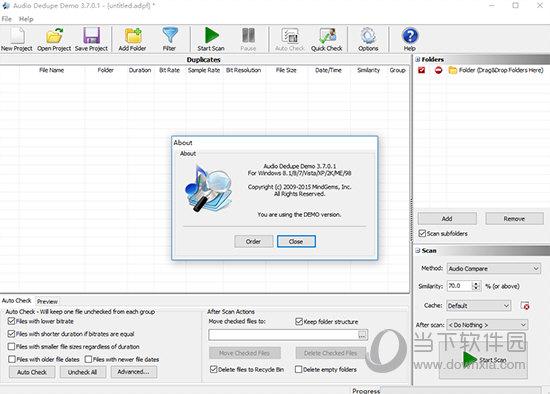
Task: Open the Help menu
Action: tap(26, 19)
